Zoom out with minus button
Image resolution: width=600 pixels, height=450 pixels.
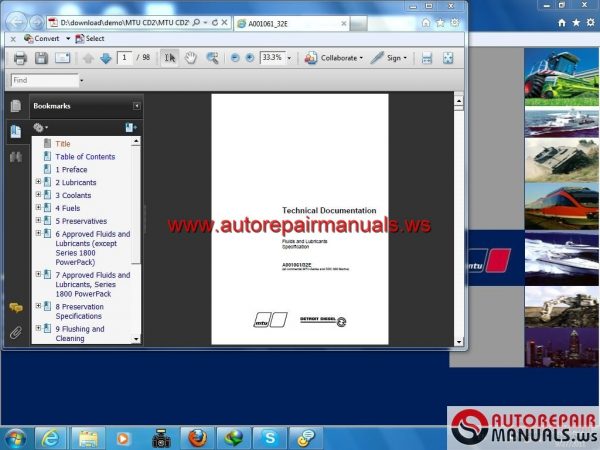coord(235,58)
